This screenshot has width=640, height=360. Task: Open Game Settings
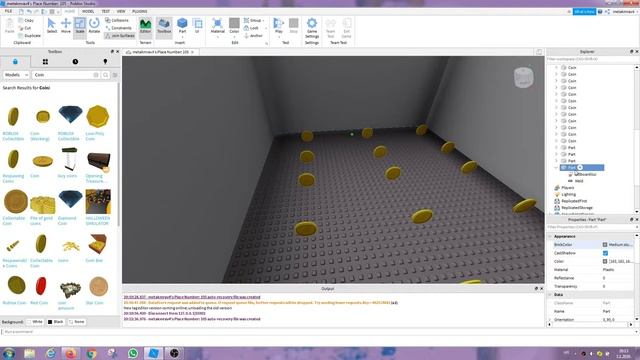tap(312, 28)
